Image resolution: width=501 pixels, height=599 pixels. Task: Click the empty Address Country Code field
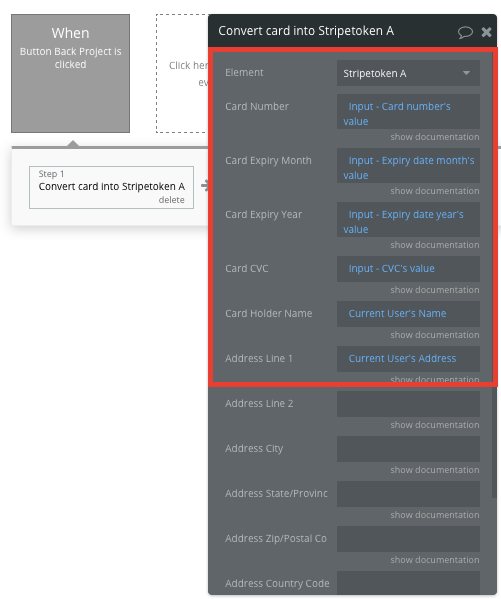408,583
